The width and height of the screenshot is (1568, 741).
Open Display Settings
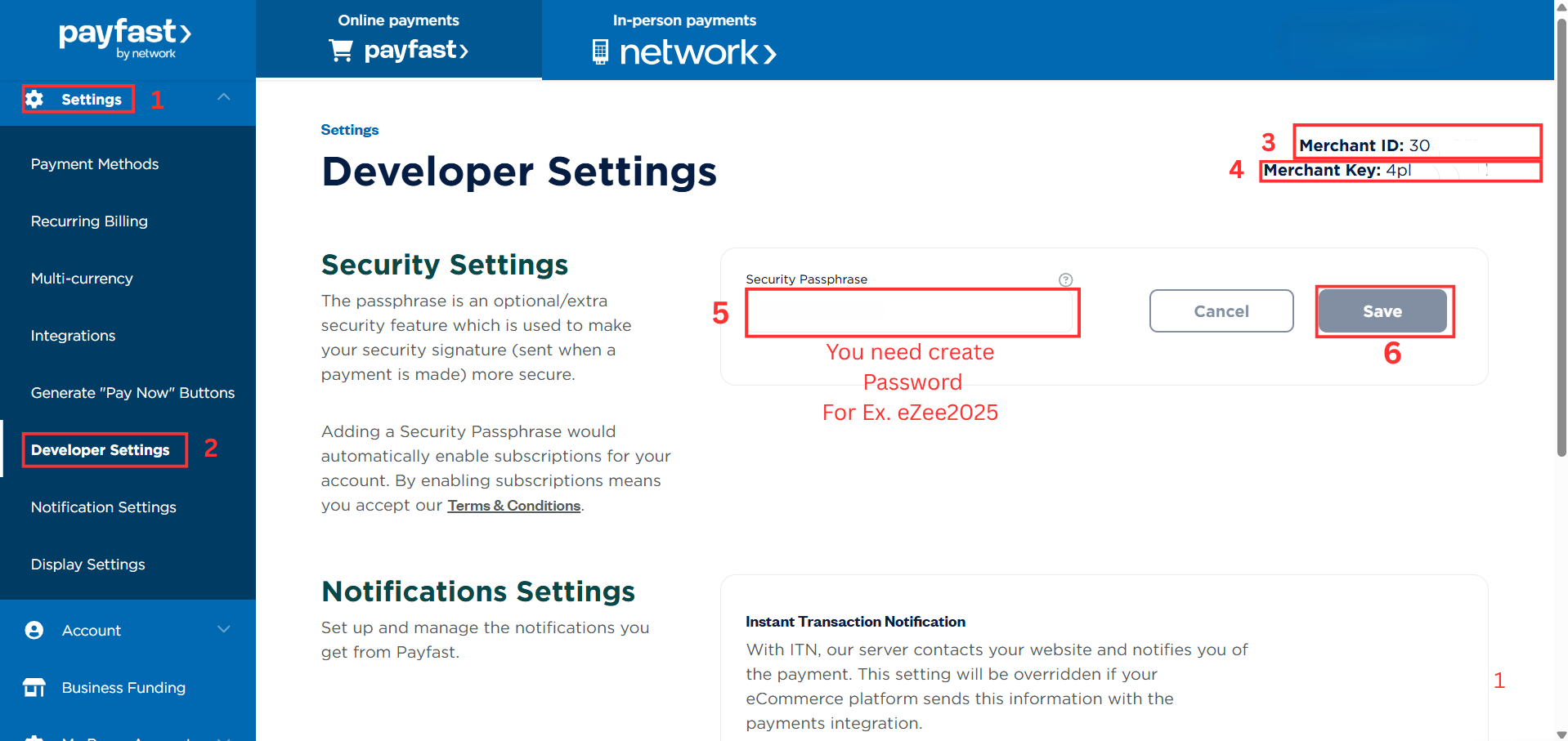(88, 565)
